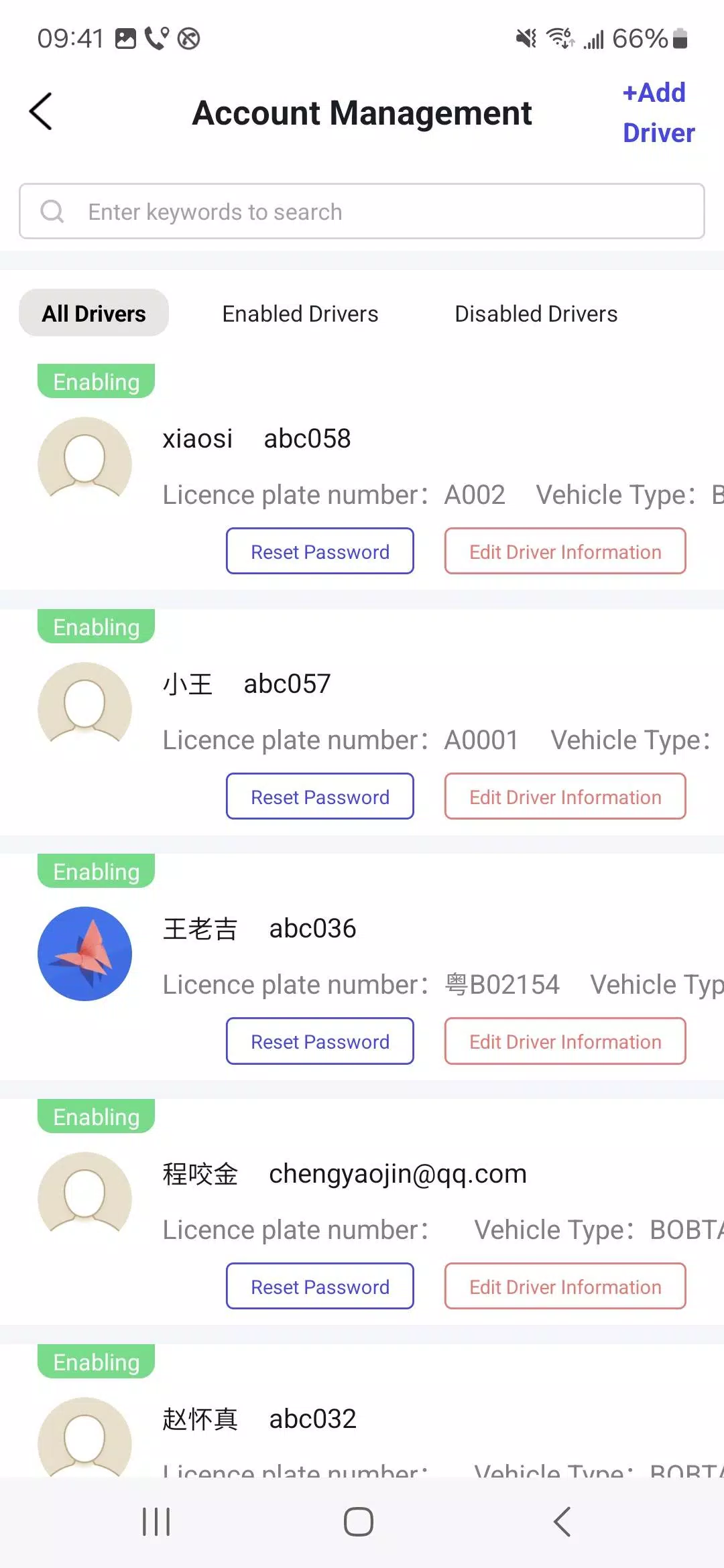This screenshot has height=1568, width=724.
Task: Reset password for 小王
Action: tap(320, 796)
